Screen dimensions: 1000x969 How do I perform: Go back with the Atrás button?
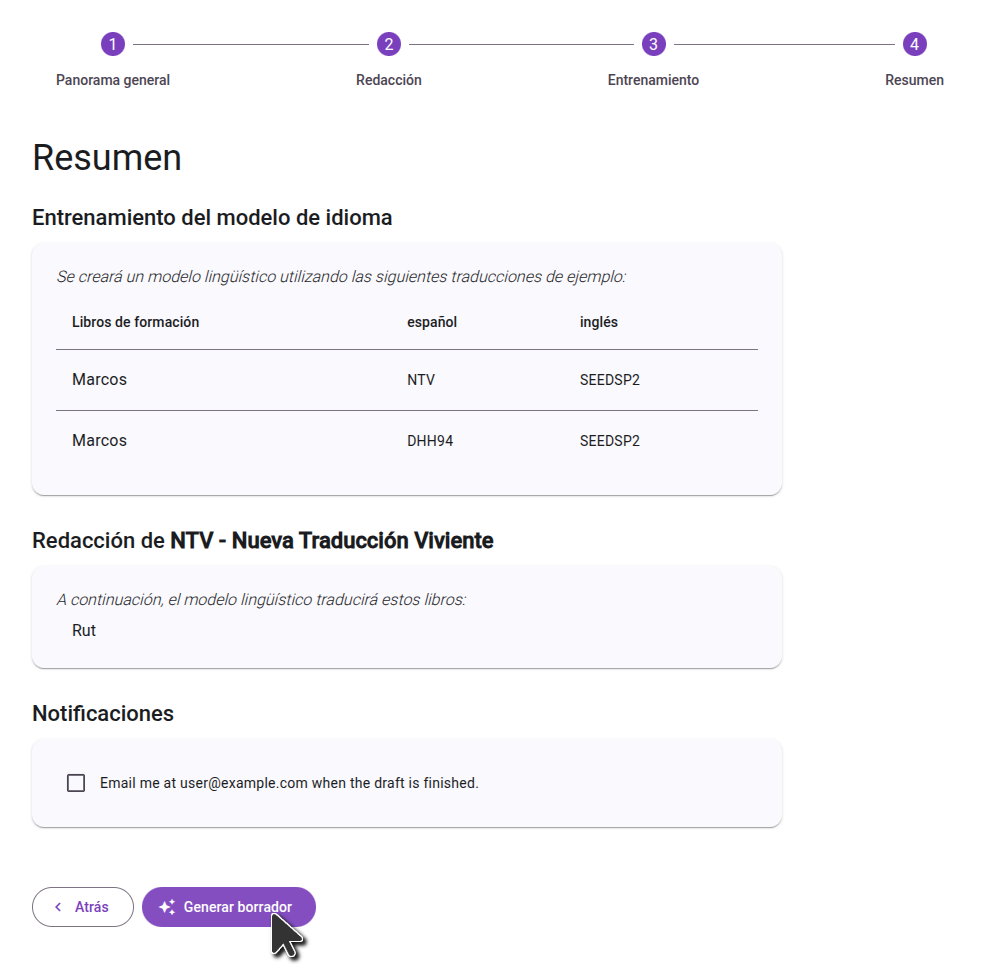tap(83, 907)
